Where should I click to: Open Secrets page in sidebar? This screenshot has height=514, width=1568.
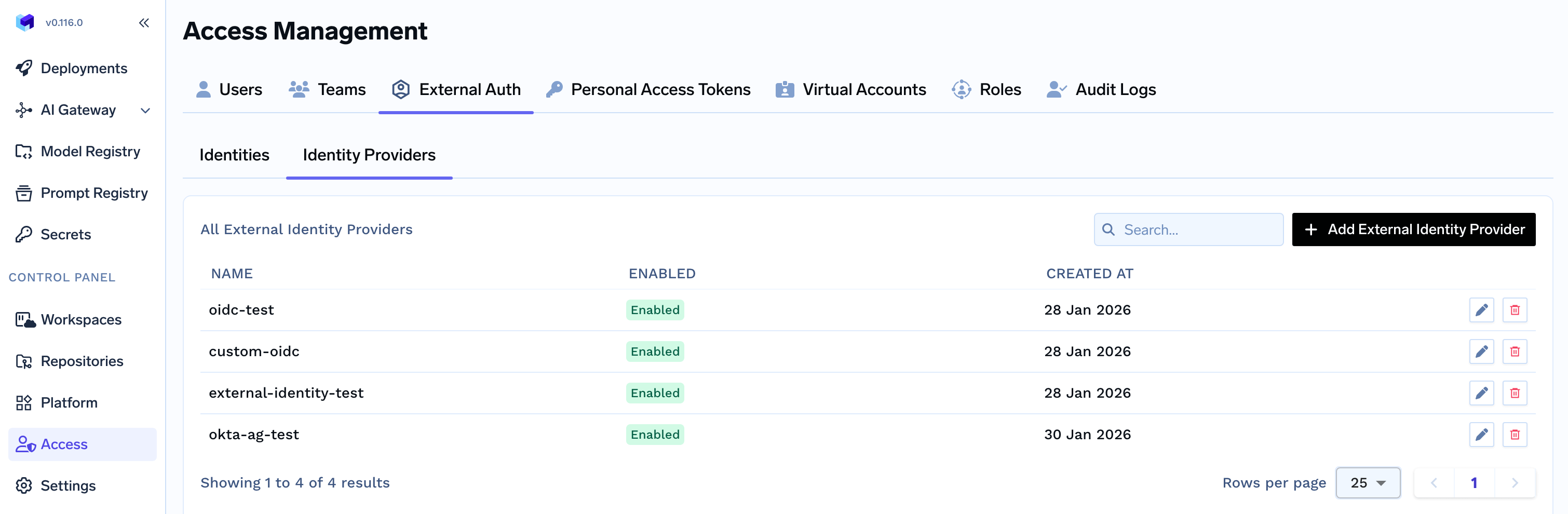click(x=65, y=235)
